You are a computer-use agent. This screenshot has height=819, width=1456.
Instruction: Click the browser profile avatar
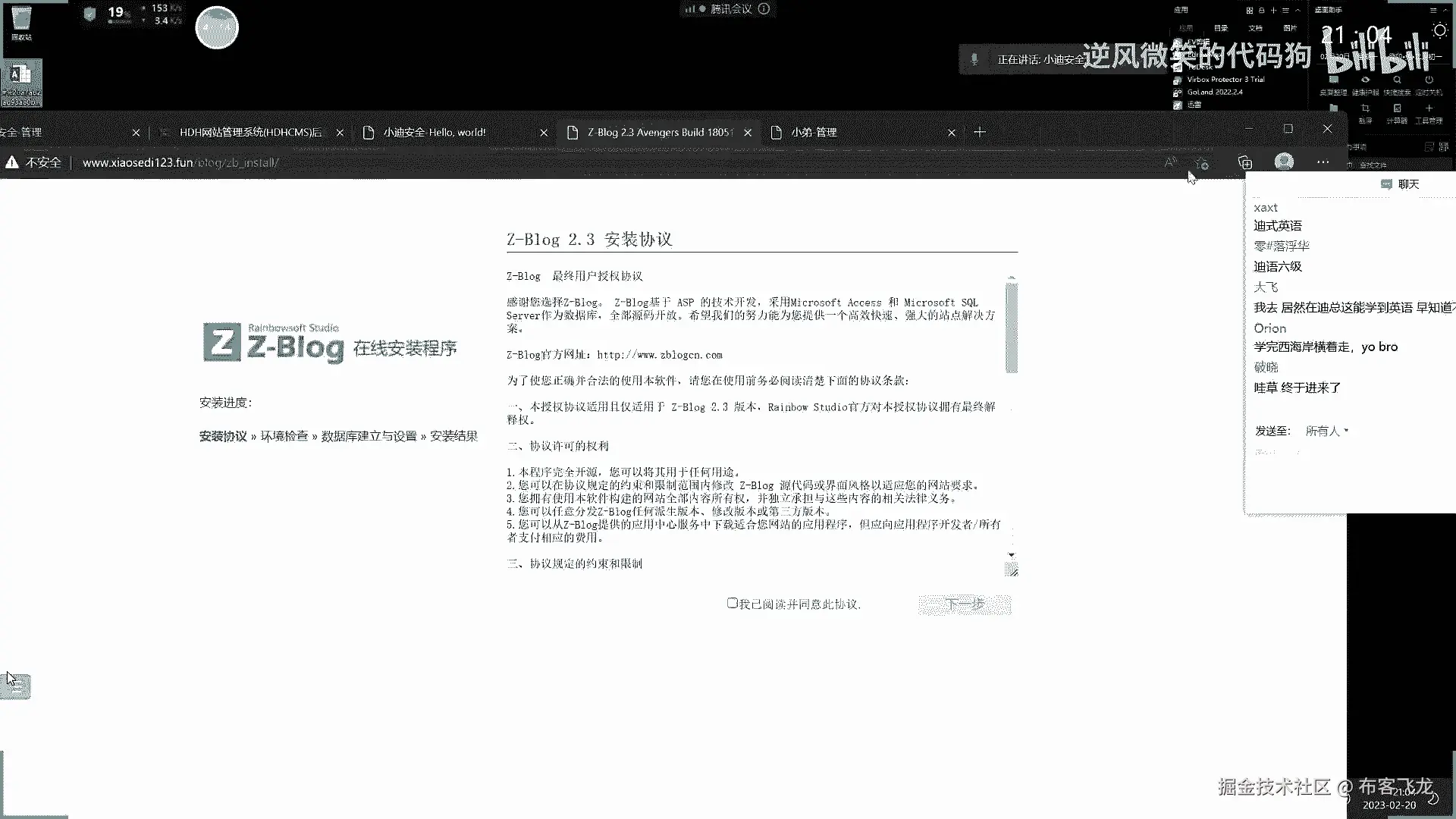tap(1284, 162)
